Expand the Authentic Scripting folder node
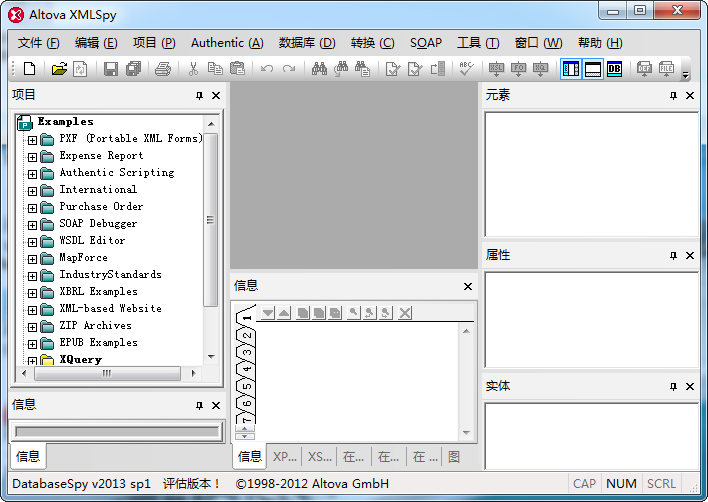This screenshot has width=708, height=502. (32, 174)
